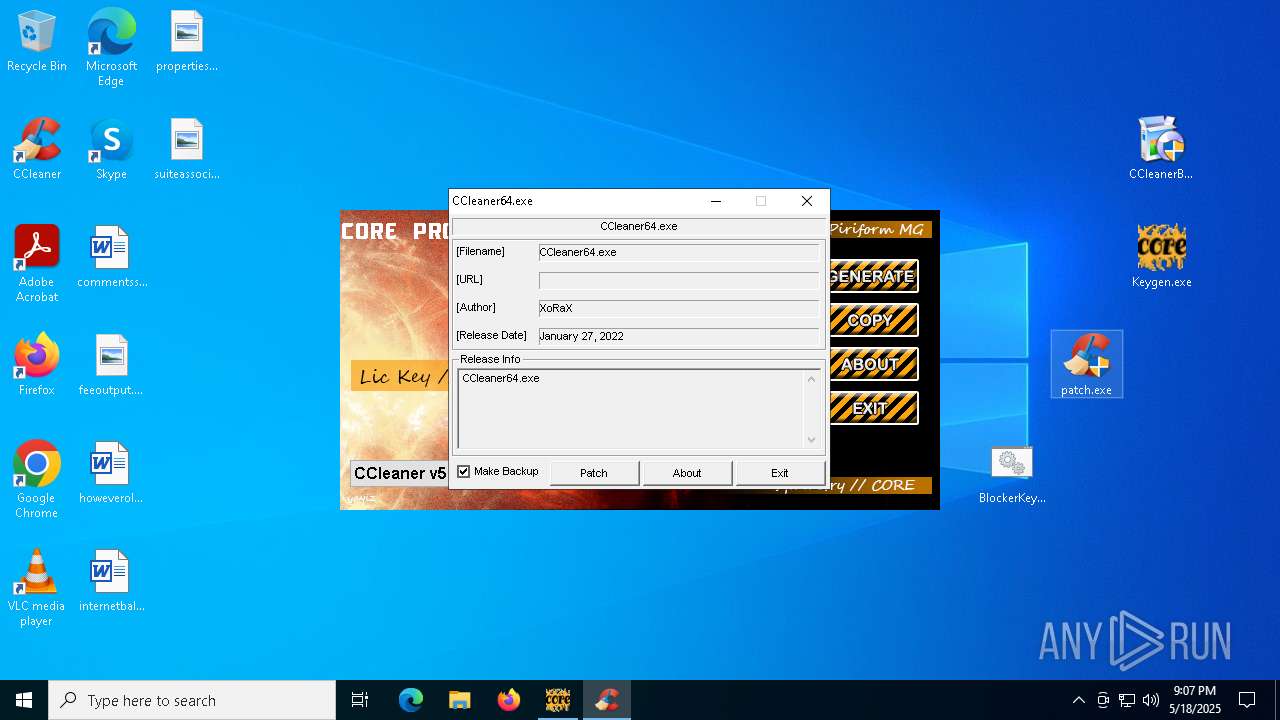This screenshot has height=720, width=1280.
Task: Open the taskbar clock showing 9:07 PM
Action: point(1195,700)
